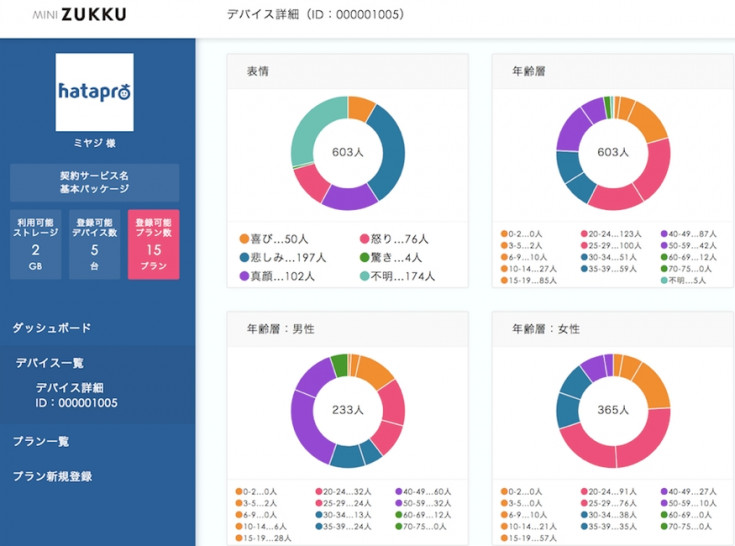Click the 登録可能デバイス数 tile
735x546 pixels.
94,245
